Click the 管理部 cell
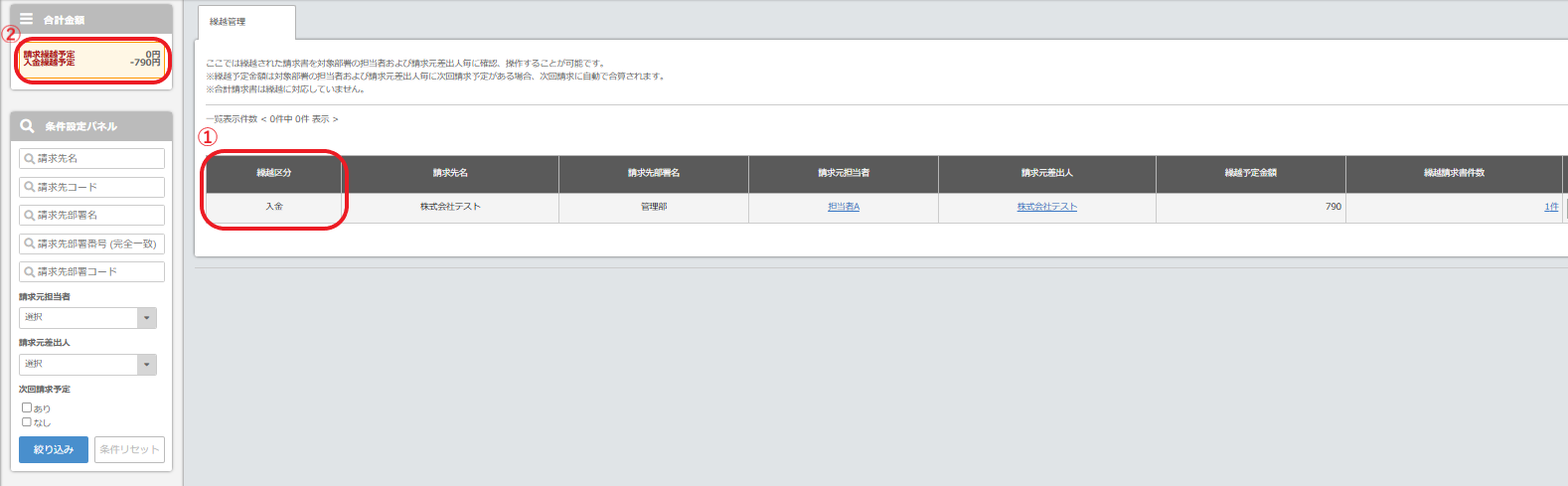Image resolution: width=1568 pixels, height=486 pixels. click(654, 207)
